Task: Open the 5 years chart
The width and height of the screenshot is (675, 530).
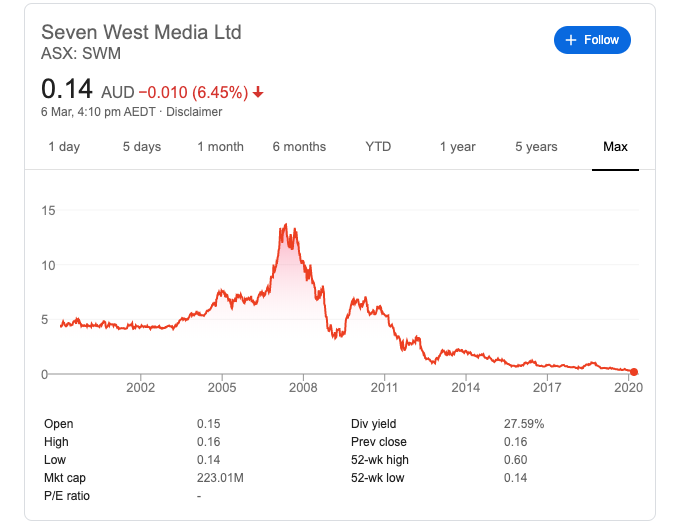Action: tap(536, 147)
